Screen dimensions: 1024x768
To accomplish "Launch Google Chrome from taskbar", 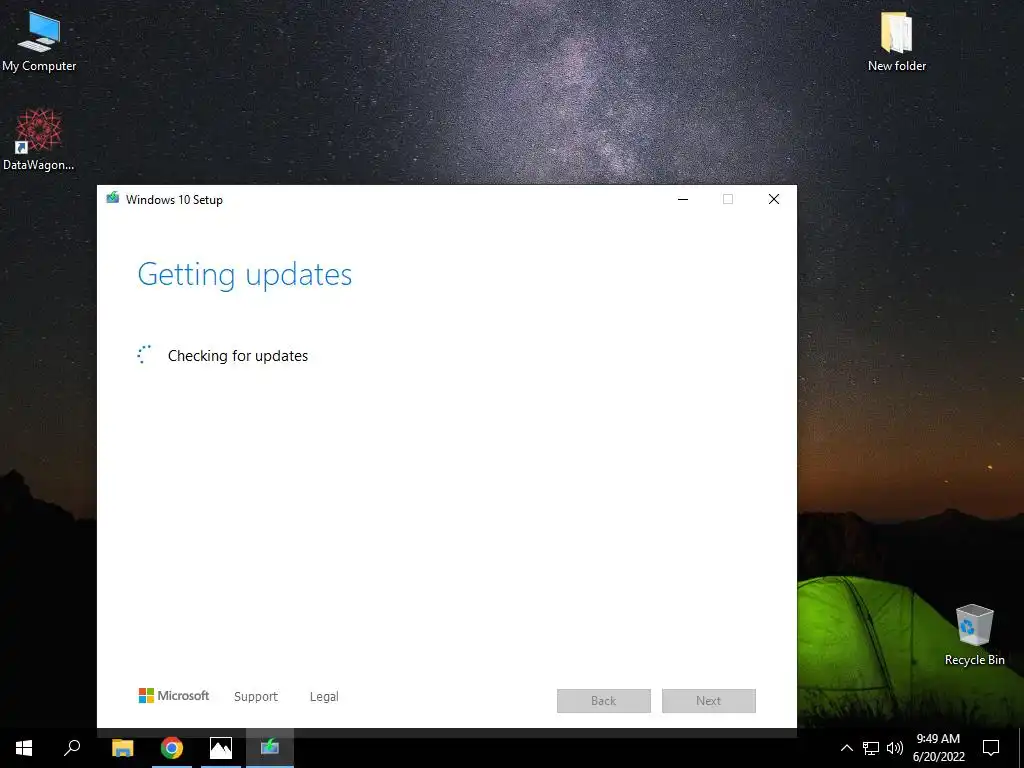I will pos(172,748).
